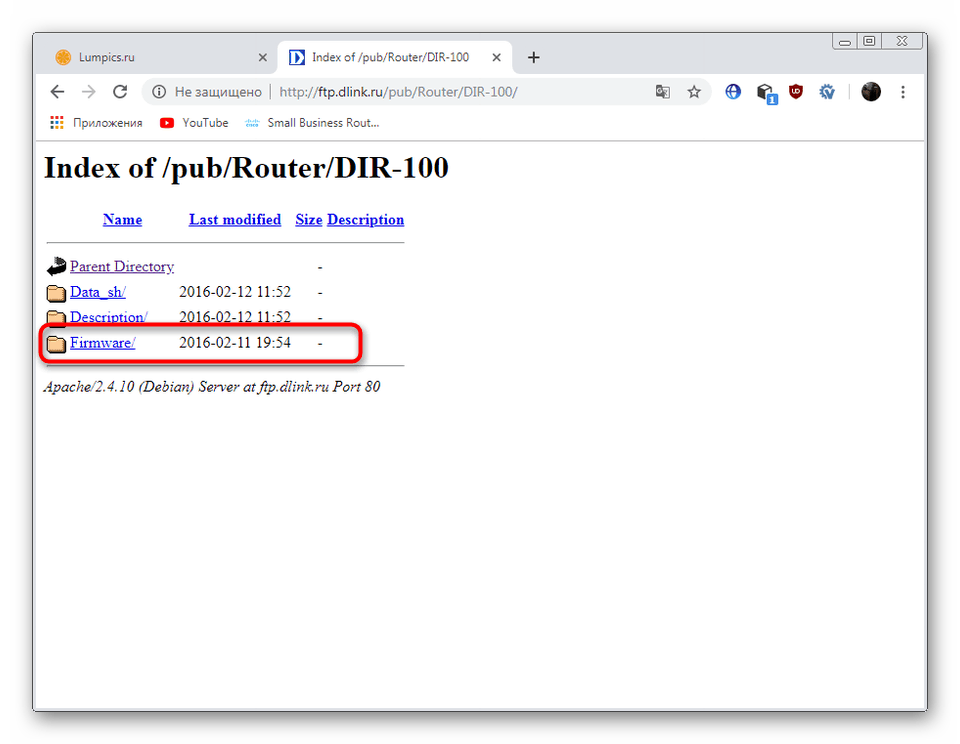Go forward with the forward arrow
This screenshot has height=744, width=960.
pos(89,92)
